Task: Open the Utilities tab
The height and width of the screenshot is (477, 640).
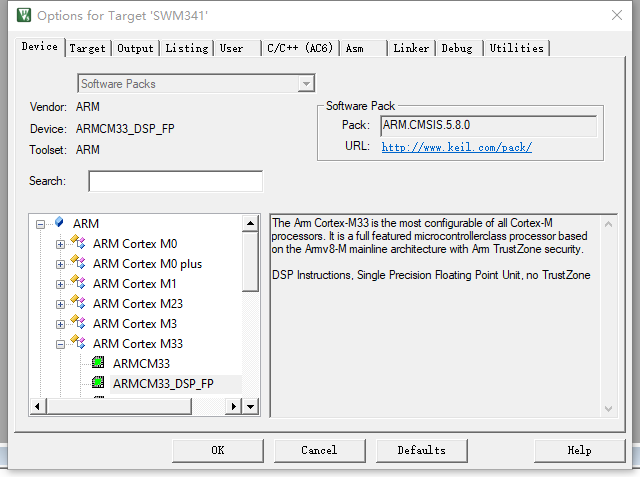Action: [x=516, y=48]
